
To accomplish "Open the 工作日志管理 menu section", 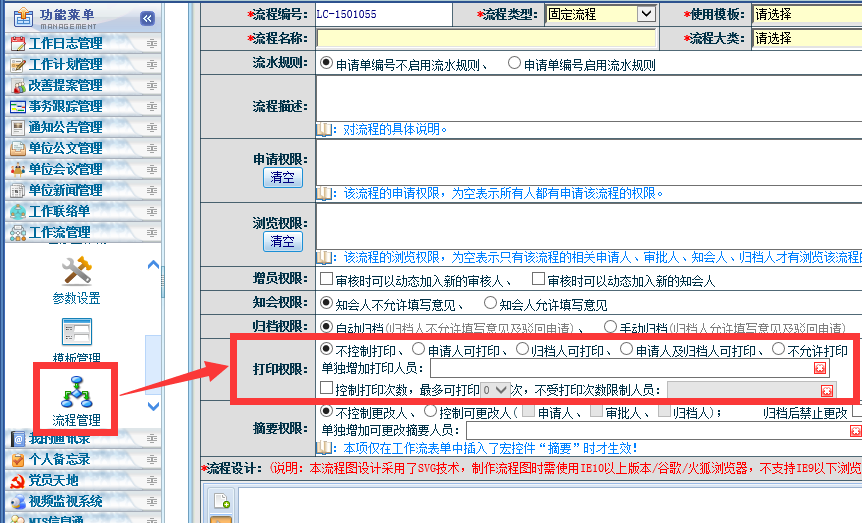I will click(66, 43).
